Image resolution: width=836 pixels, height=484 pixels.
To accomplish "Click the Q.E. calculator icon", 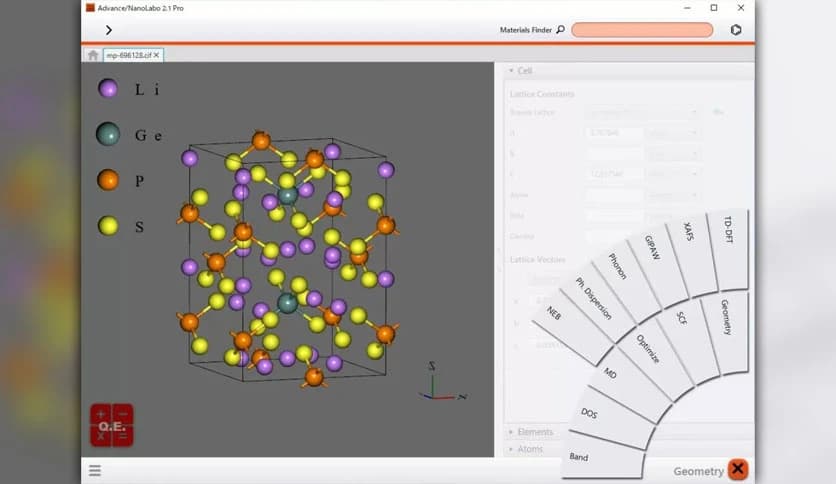I will point(112,425).
